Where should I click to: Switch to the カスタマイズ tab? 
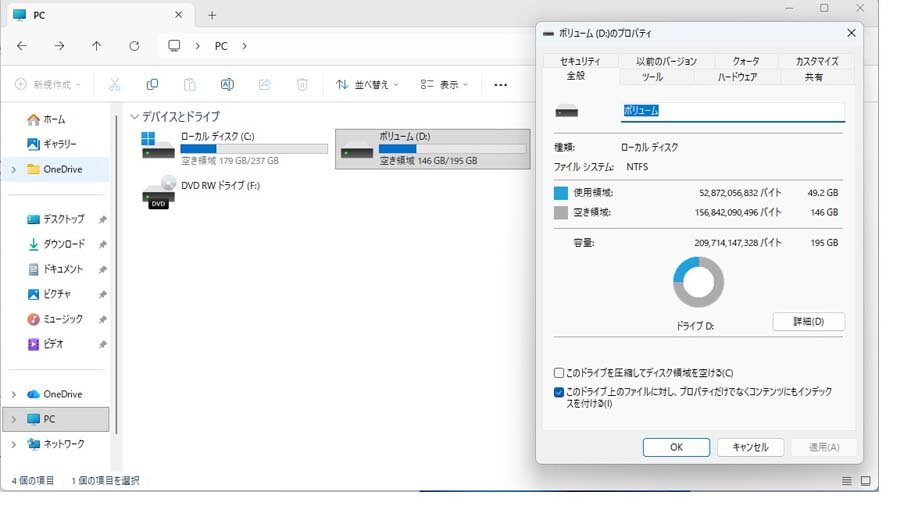pyautogui.click(x=816, y=61)
